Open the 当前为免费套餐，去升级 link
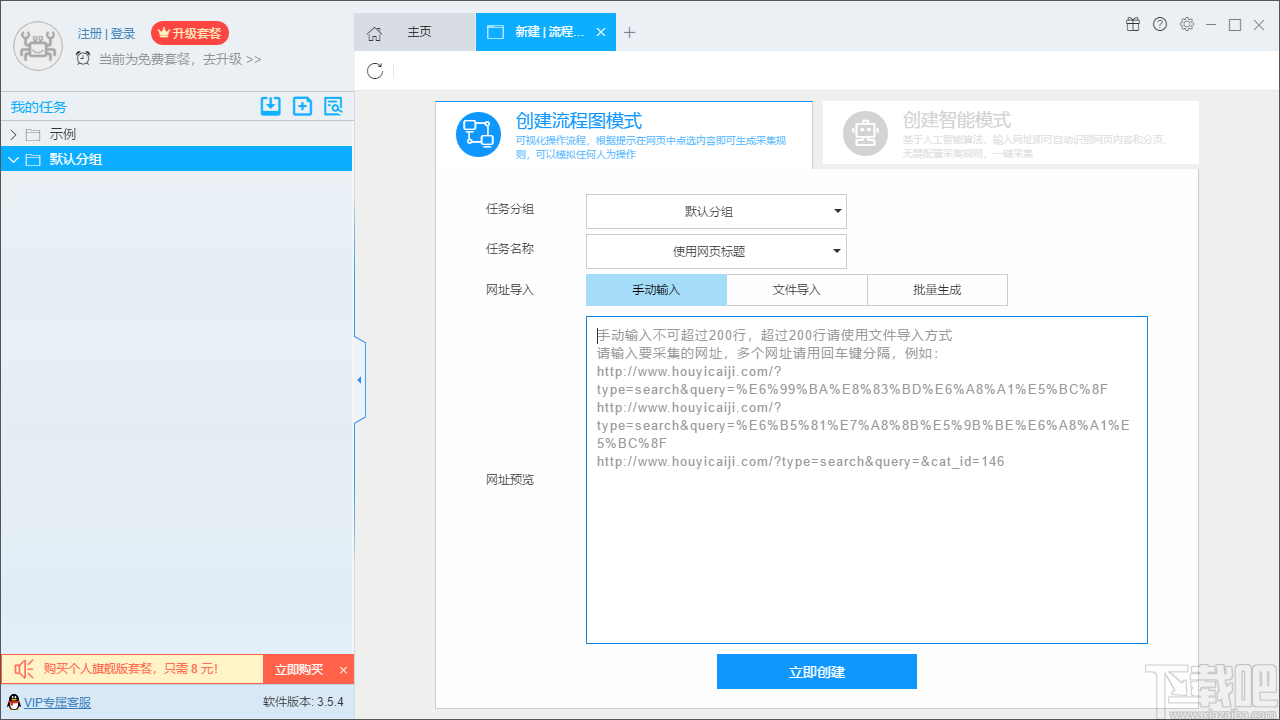Screen dimensions: 1280x720 tap(180, 59)
